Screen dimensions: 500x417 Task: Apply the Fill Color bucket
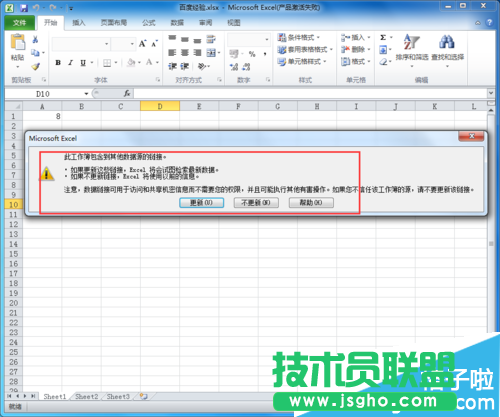click(x=132, y=62)
